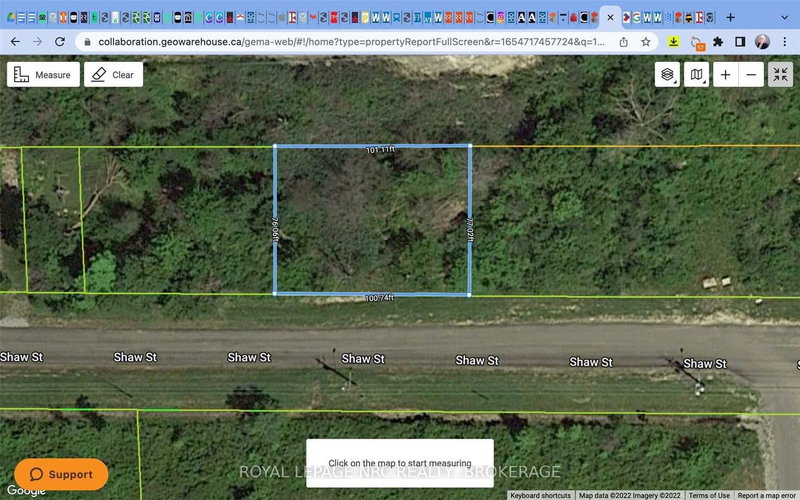Image resolution: width=800 pixels, height=500 pixels.
Task: Activate the Measure tool
Action: 43,75
